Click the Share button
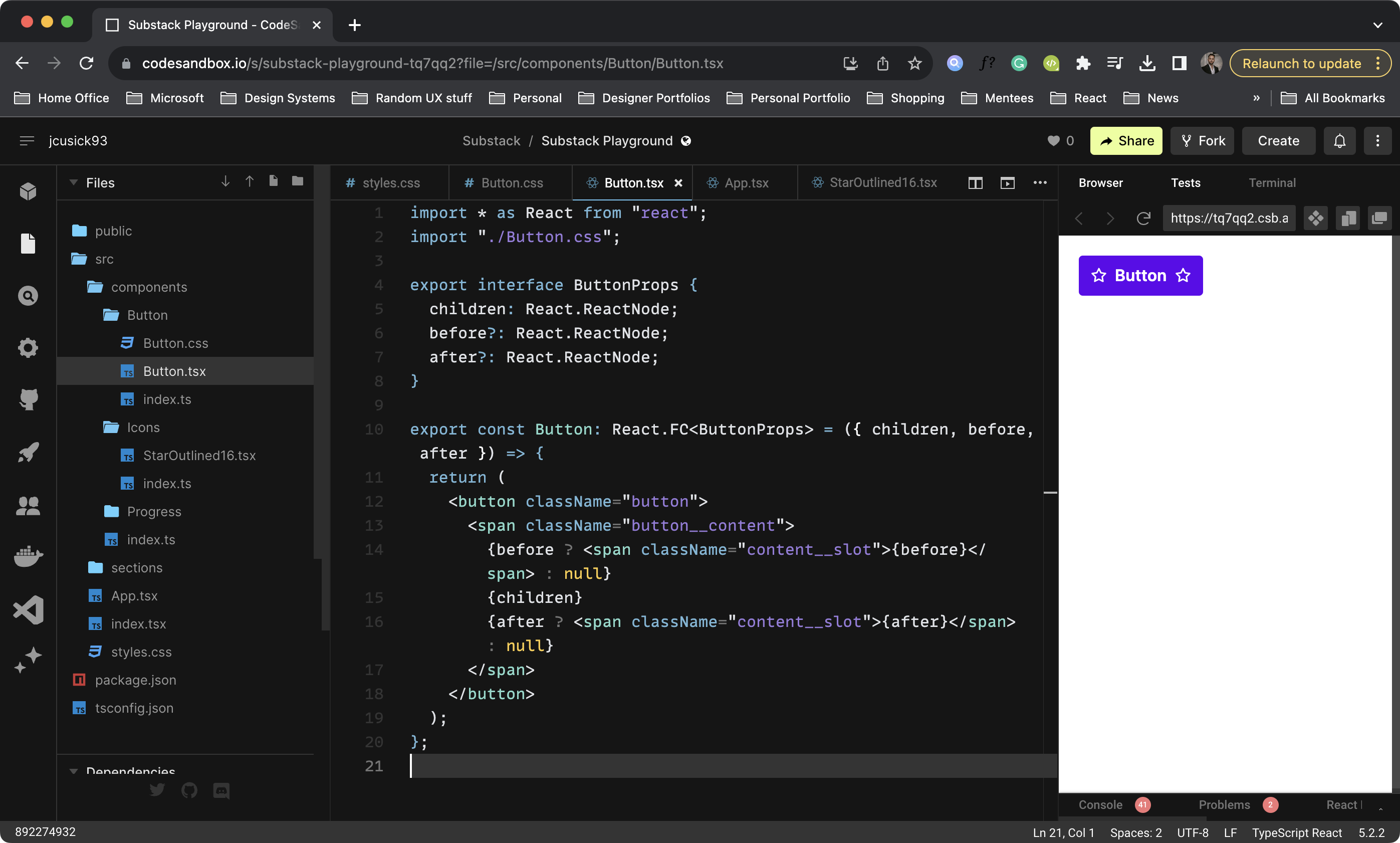The height and width of the screenshot is (843, 1400). (x=1126, y=141)
